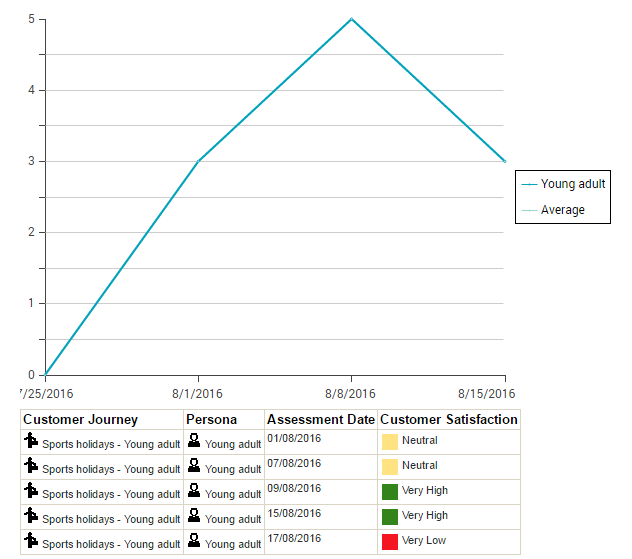632x559 pixels.
Task: Open Young adult persona link in 15/08/2016 row
Action: 233,519
